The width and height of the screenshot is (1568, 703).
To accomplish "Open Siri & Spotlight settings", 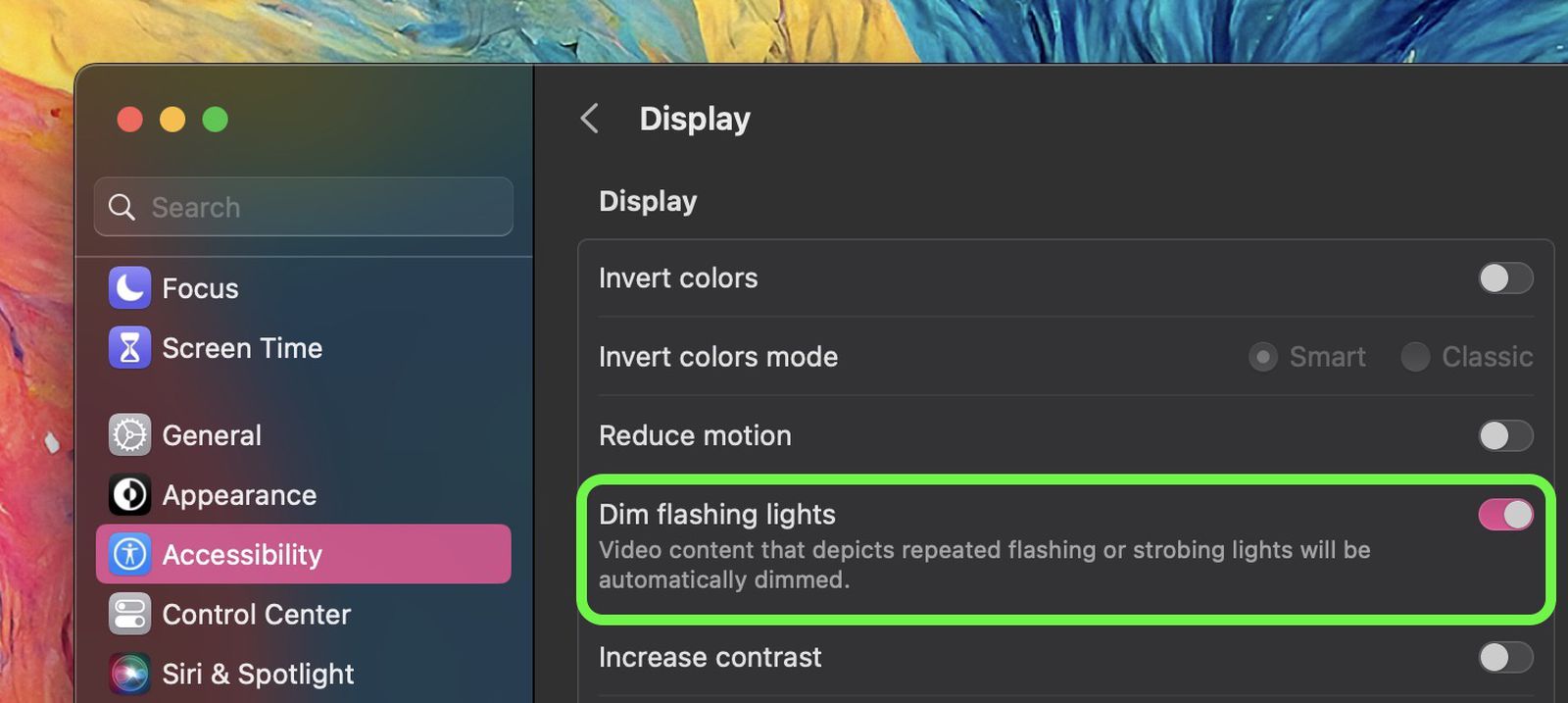I will coord(126,674).
